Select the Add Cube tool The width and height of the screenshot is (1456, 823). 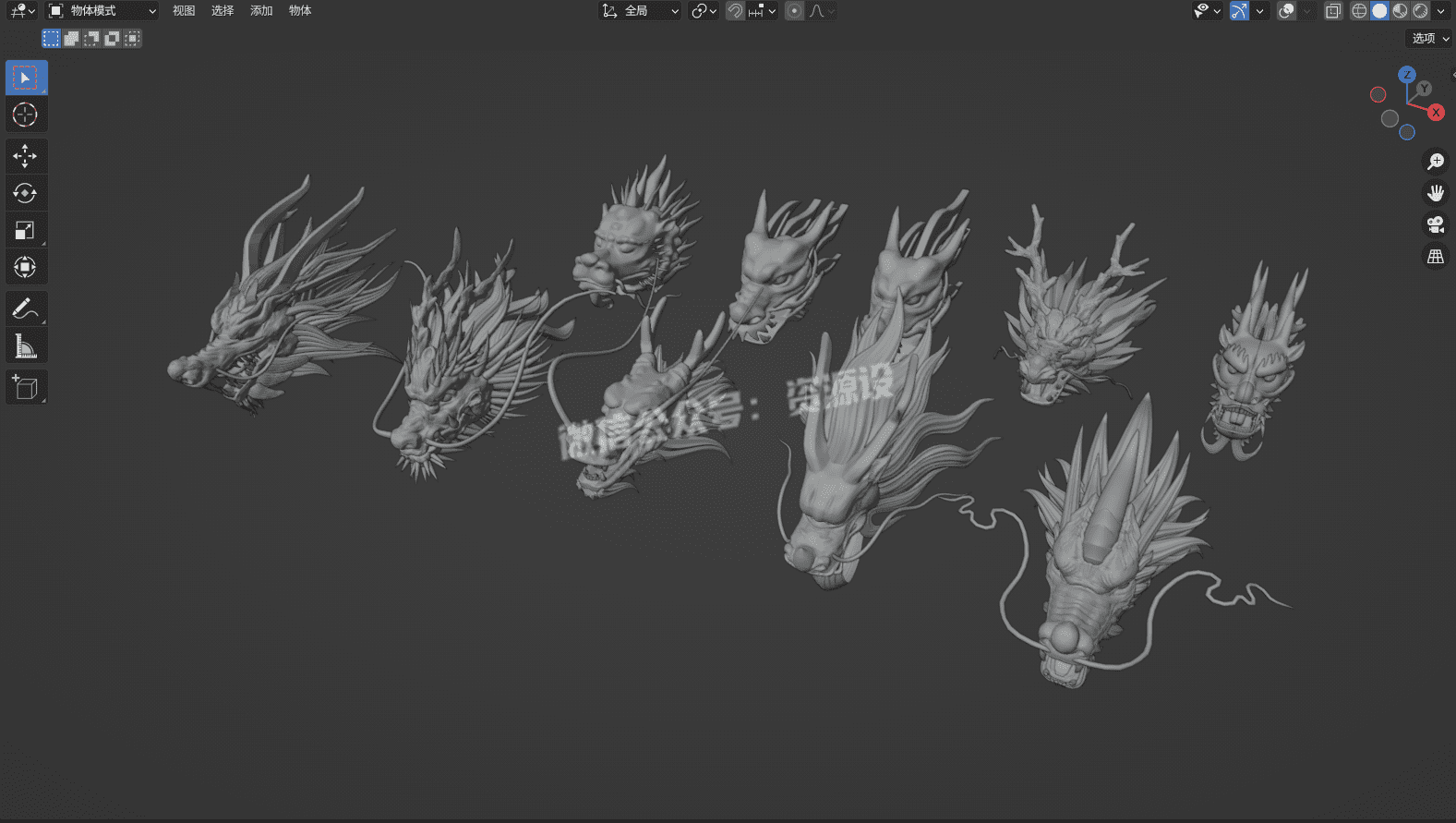point(25,387)
